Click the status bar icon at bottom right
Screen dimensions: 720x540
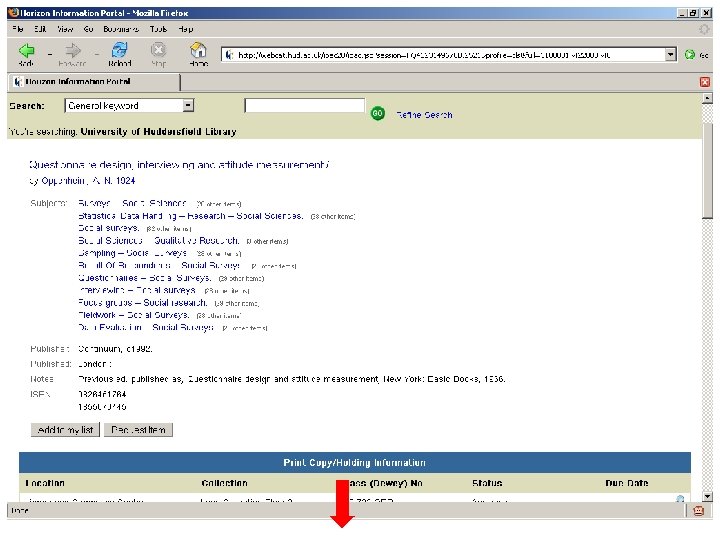698,511
